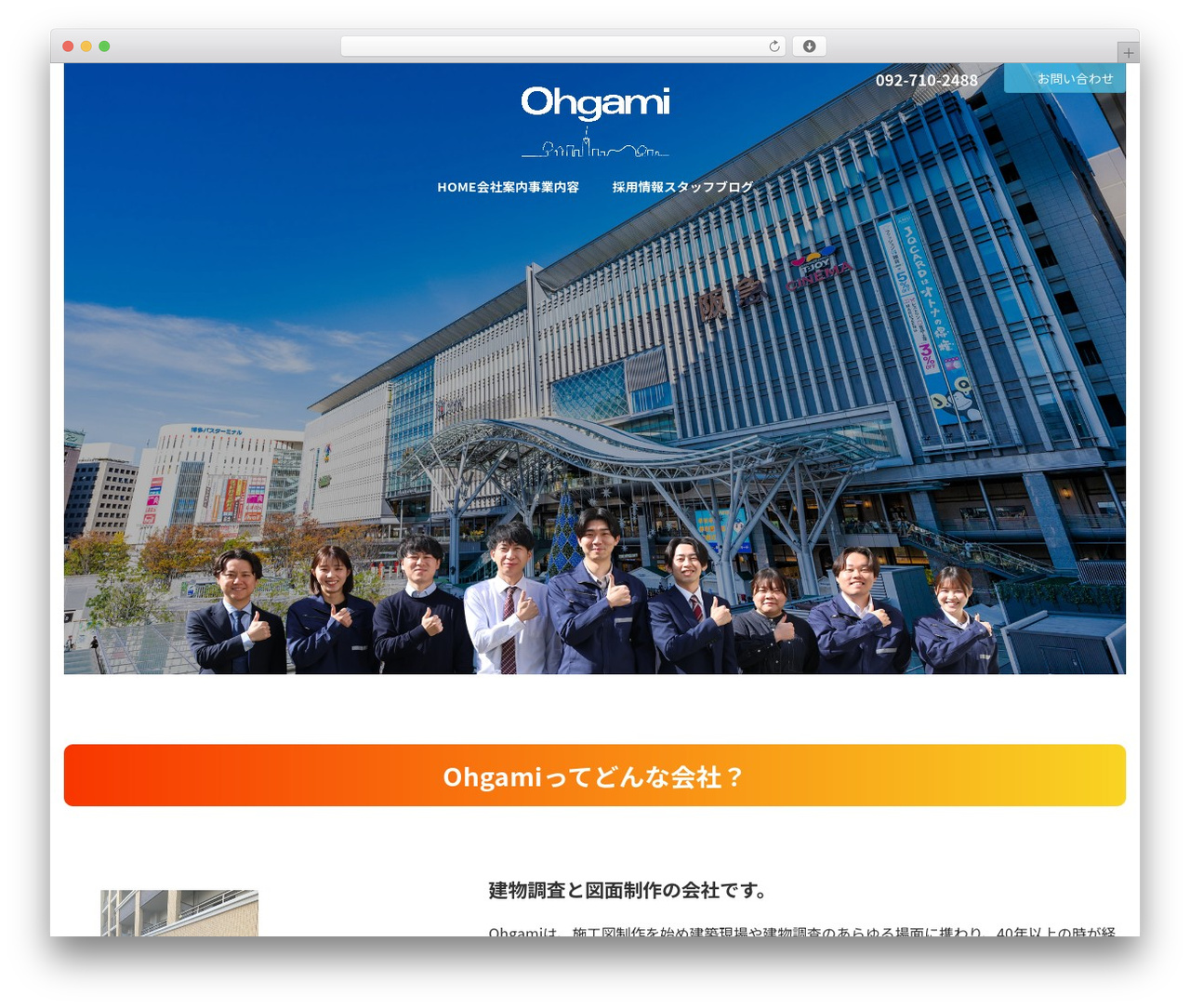Click the red close window button
This screenshot has height=1008, width=1190.
pos(68,46)
